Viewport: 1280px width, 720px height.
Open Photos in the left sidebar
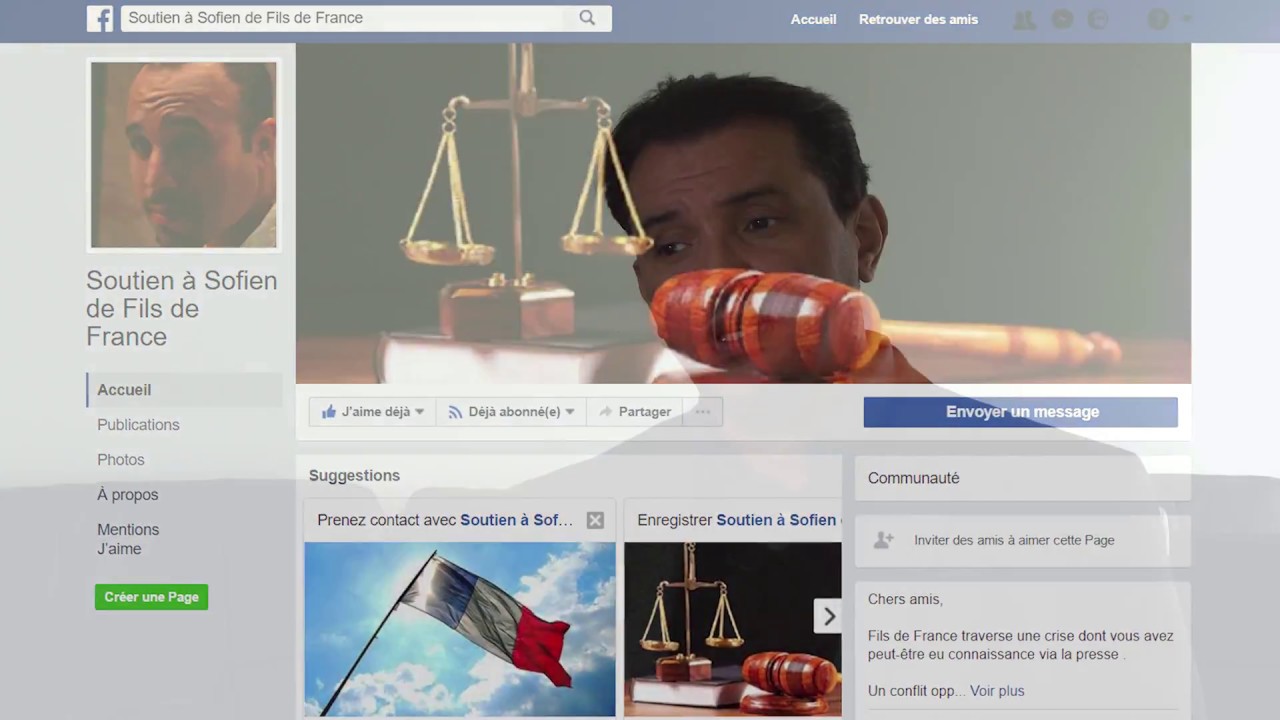click(x=121, y=460)
